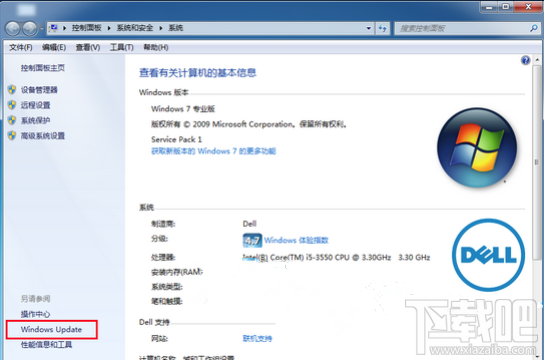The image size is (545, 360).
Task: Open the 文件(F) menu
Action: tap(21, 47)
